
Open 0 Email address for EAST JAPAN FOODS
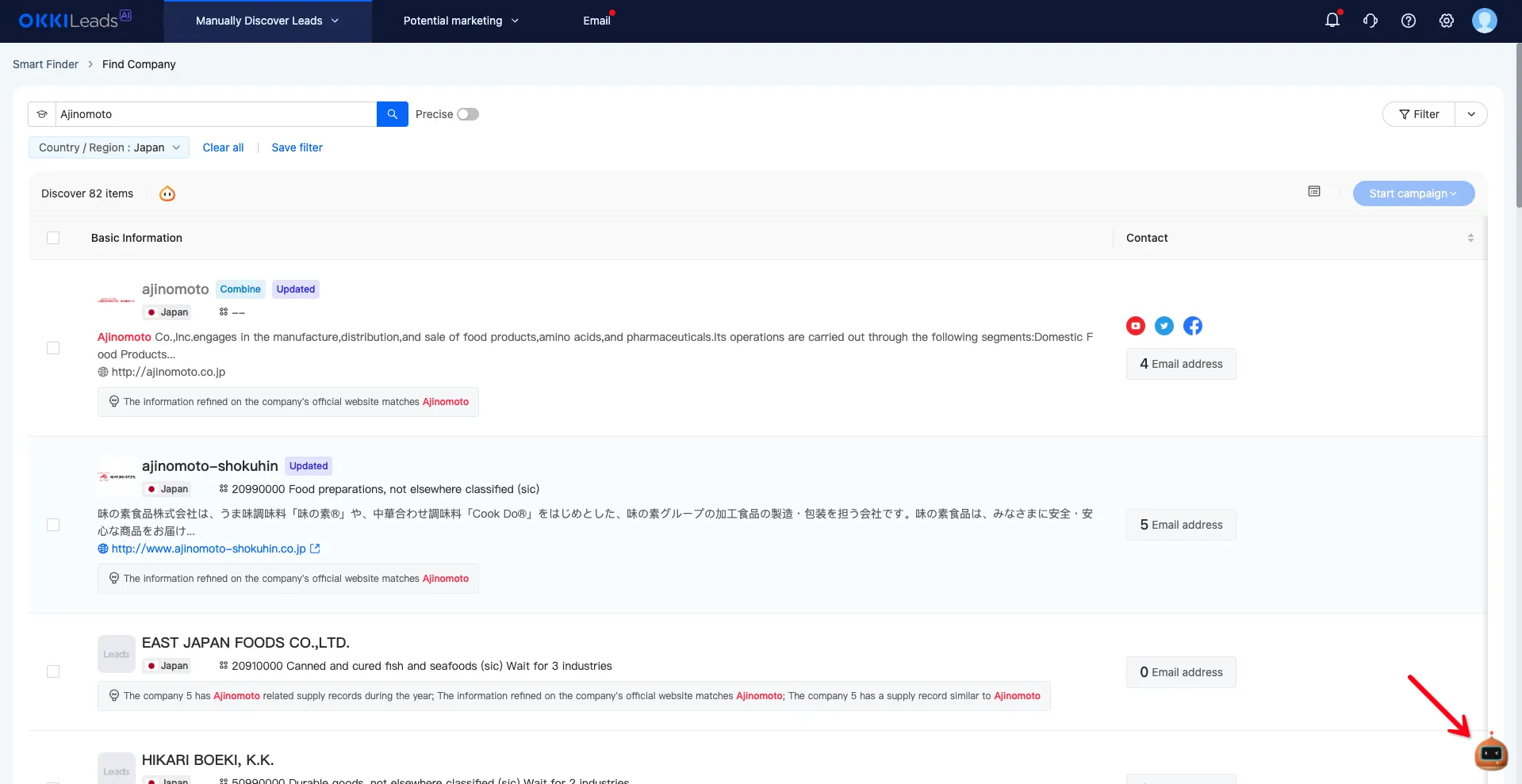[1181, 672]
